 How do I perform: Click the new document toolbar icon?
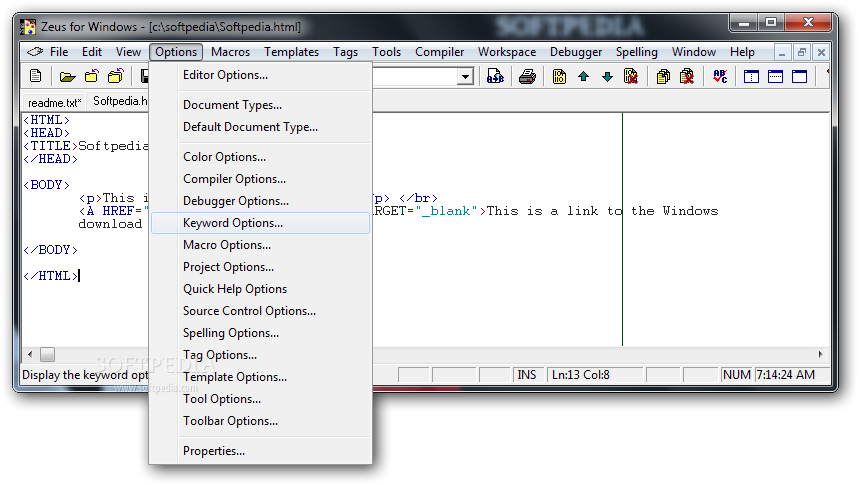click(x=36, y=76)
